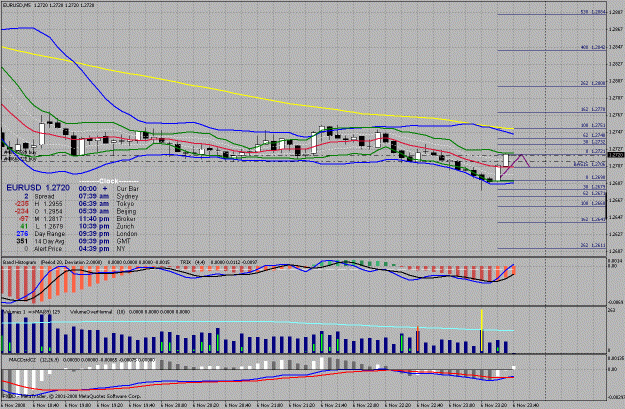Image resolution: width=625 pixels, height=409 pixels.
Task: Select the yellow long moving average line
Action: [255, 97]
